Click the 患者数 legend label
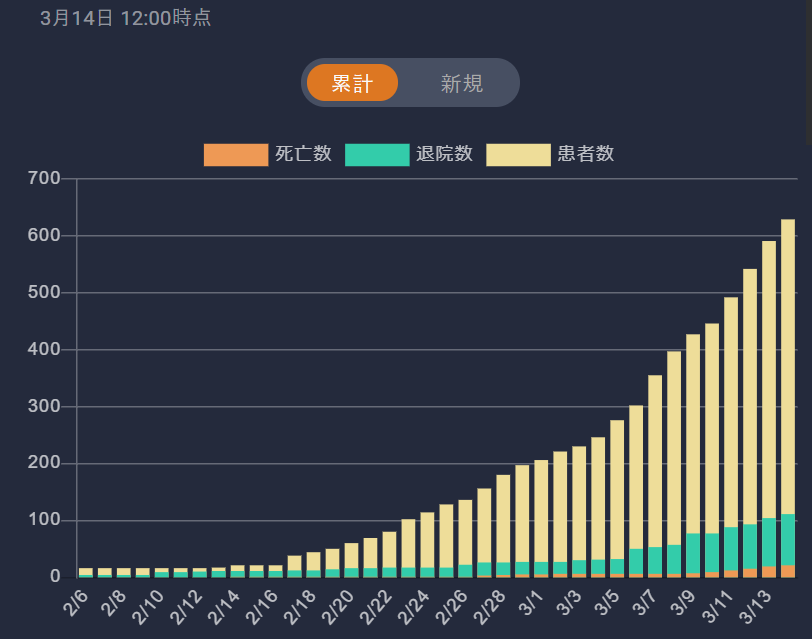This screenshot has width=812, height=639. tap(586, 154)
